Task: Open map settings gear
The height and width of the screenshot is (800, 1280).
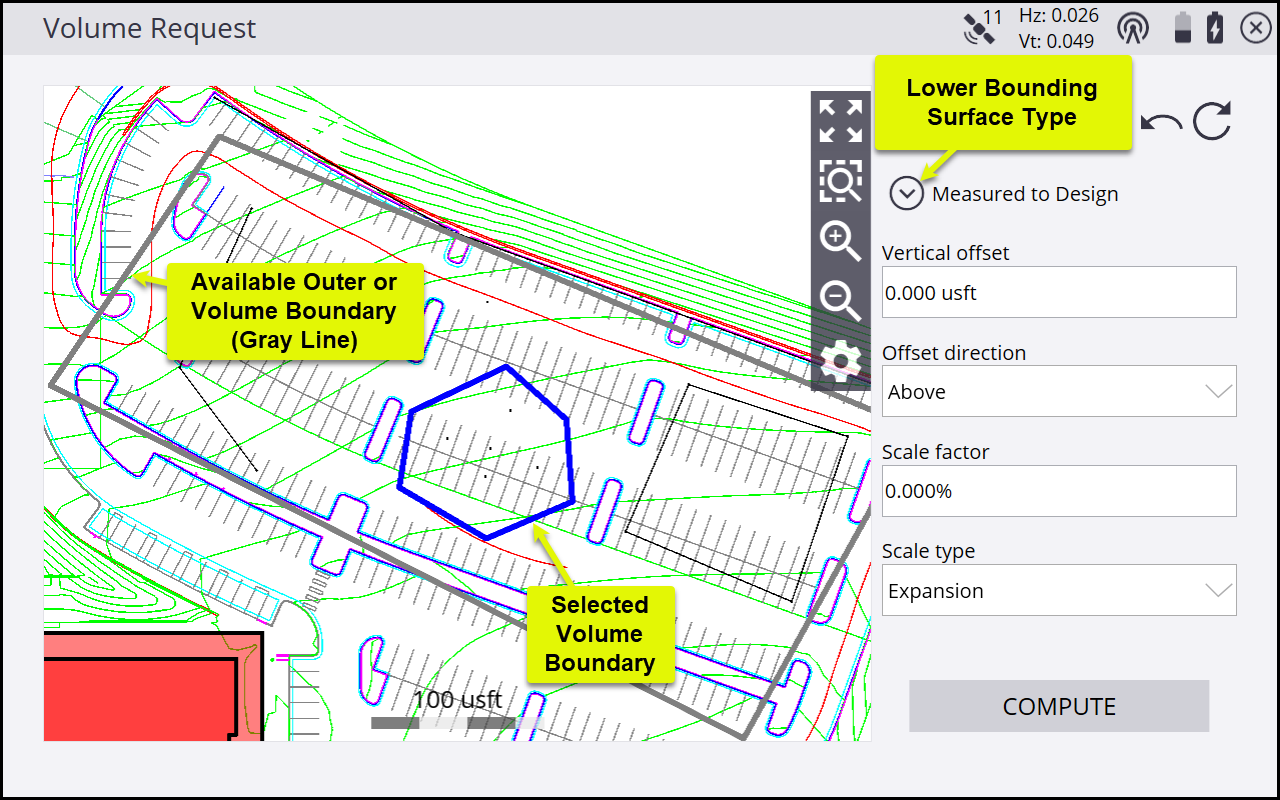Action: 840,361
